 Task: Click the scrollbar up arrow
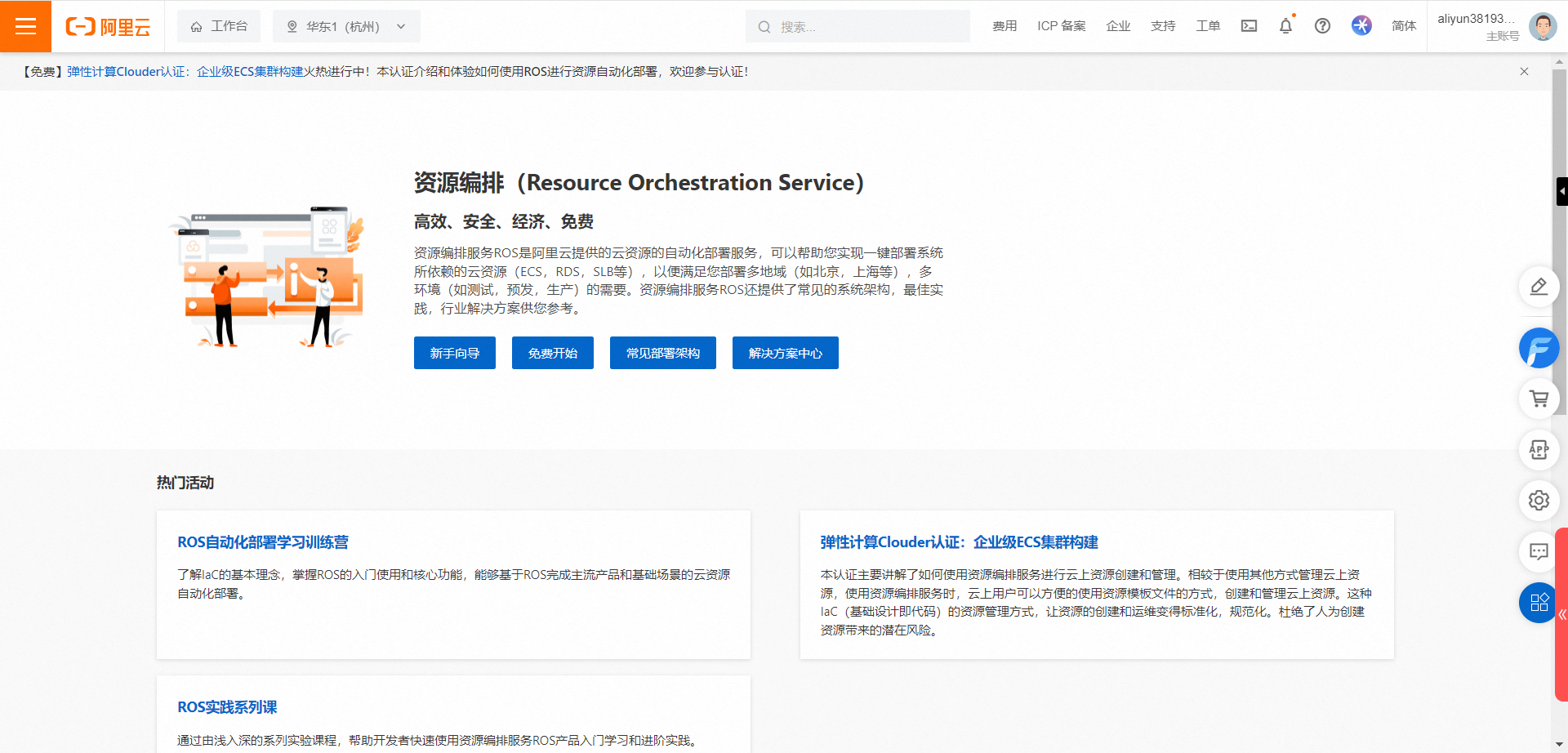click(1560, 60)
